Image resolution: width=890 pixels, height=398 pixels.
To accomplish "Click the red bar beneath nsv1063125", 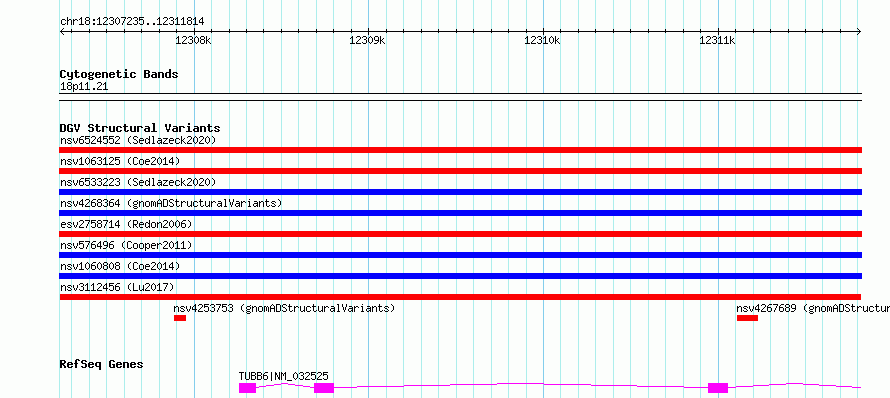I will 460,171.
